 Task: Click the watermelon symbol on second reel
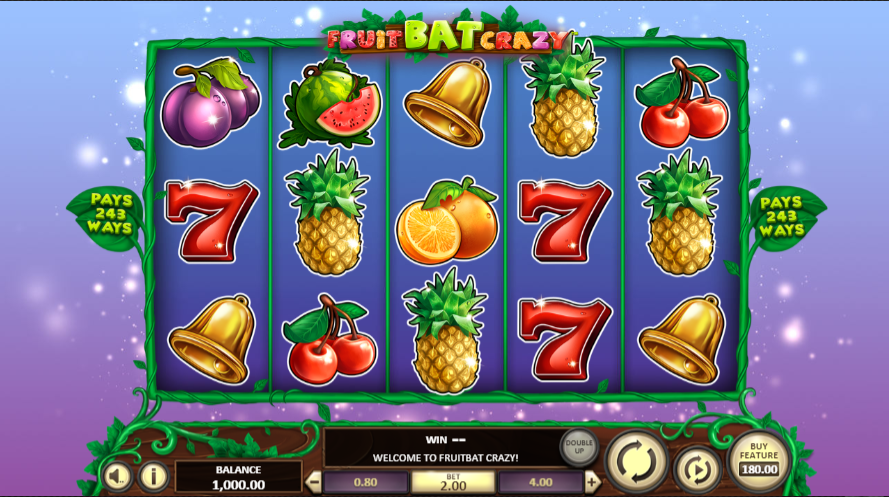tap(330, 104)
